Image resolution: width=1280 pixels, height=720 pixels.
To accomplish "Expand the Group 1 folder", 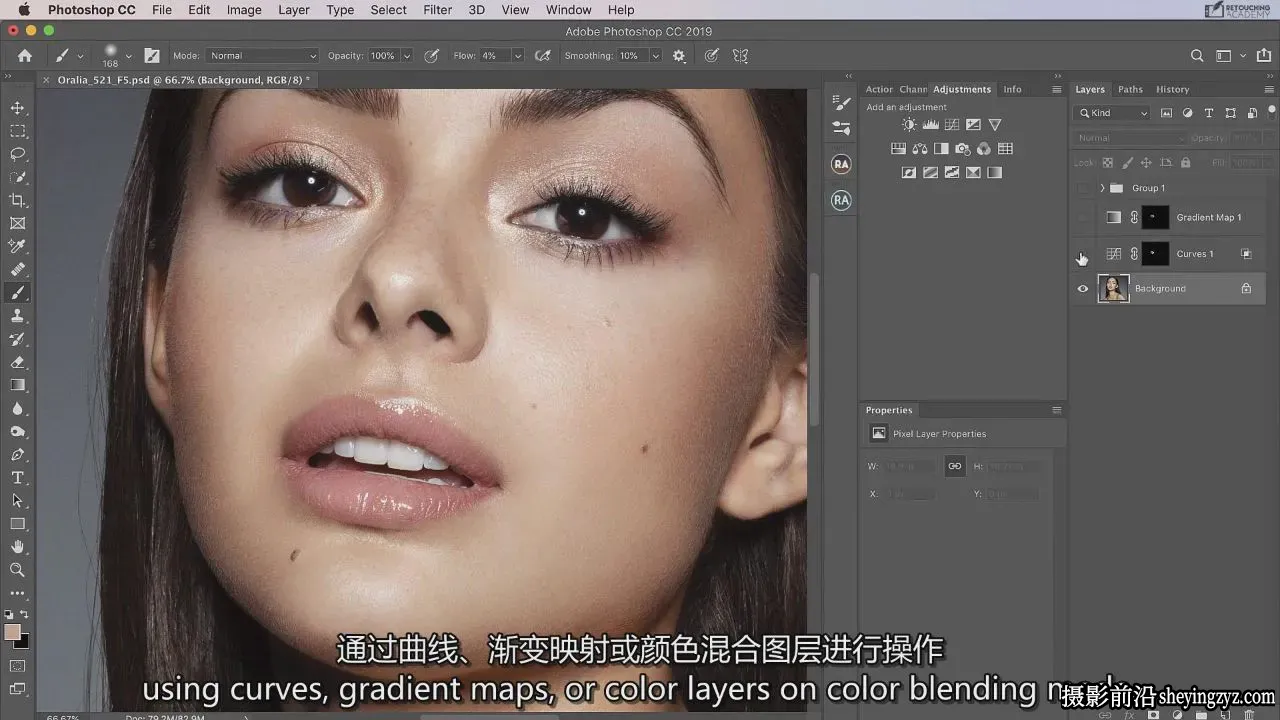I will tap(1102, 188).
